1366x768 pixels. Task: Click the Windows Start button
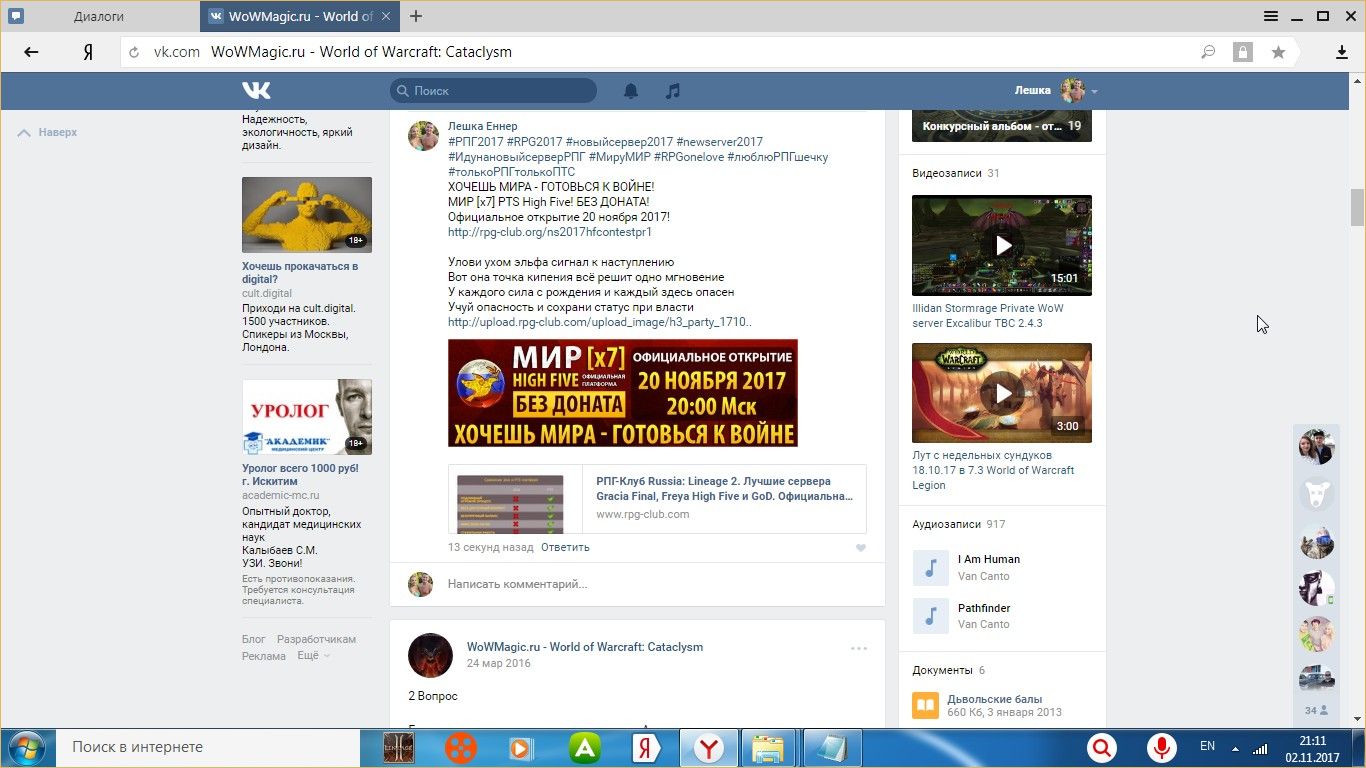[25, 748]
